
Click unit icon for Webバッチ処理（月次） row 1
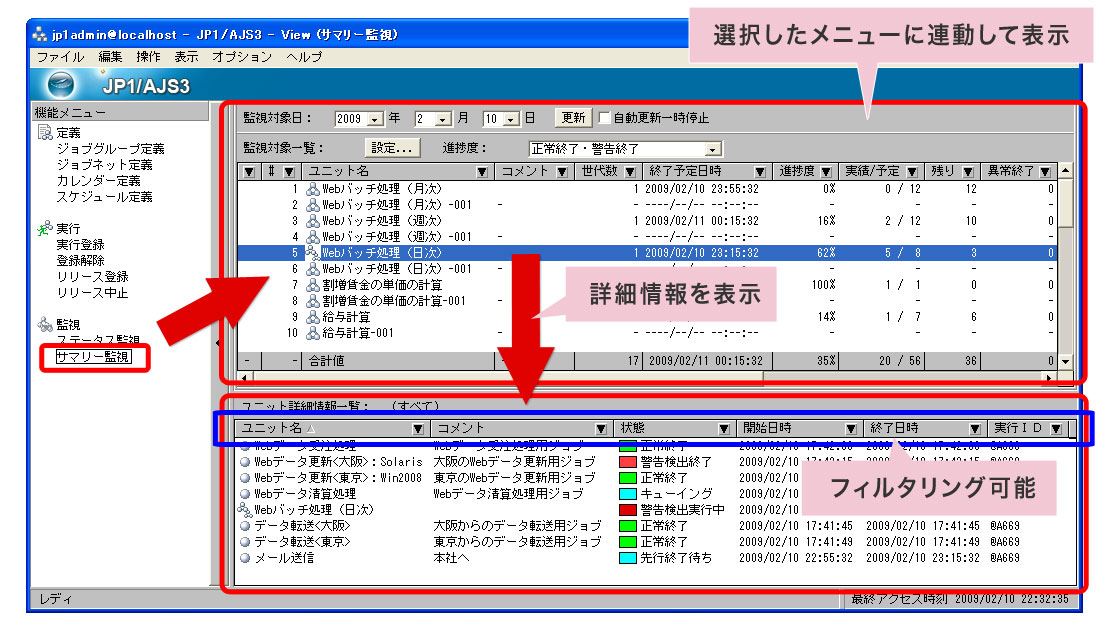[x=313, y=189]
